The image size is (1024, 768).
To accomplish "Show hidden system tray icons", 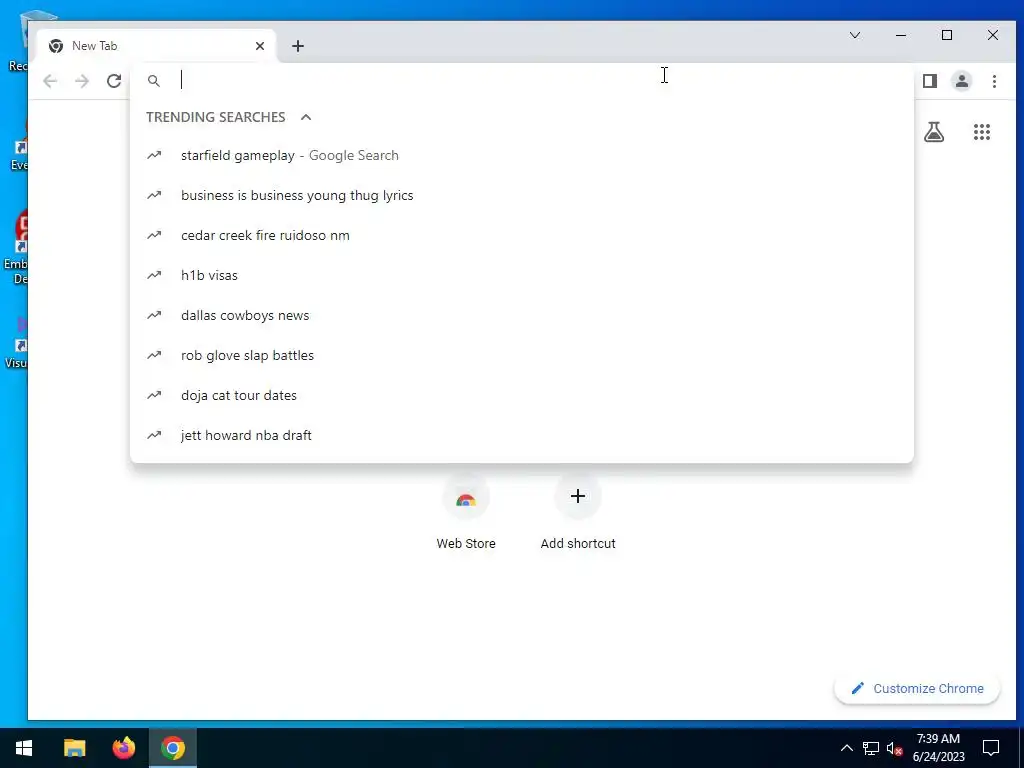I will (846, 748).
